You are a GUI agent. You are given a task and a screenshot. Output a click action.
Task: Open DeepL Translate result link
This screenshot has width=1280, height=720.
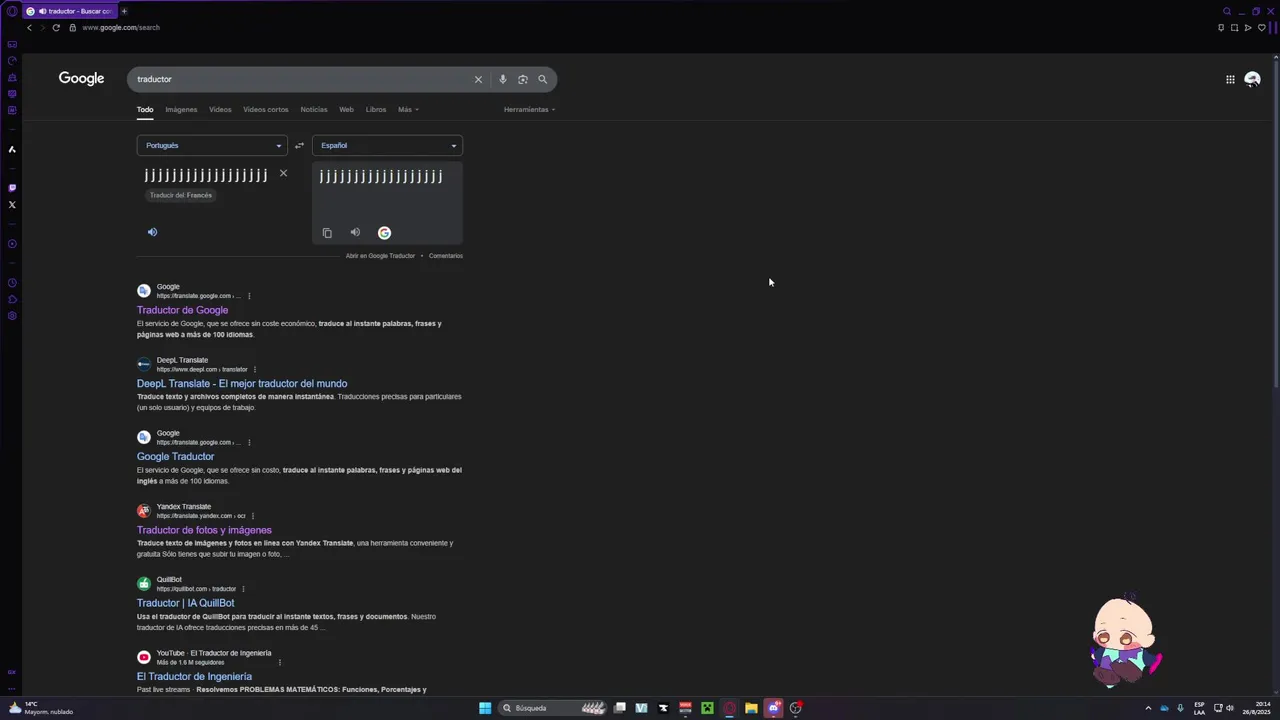[x=242, y=383]
